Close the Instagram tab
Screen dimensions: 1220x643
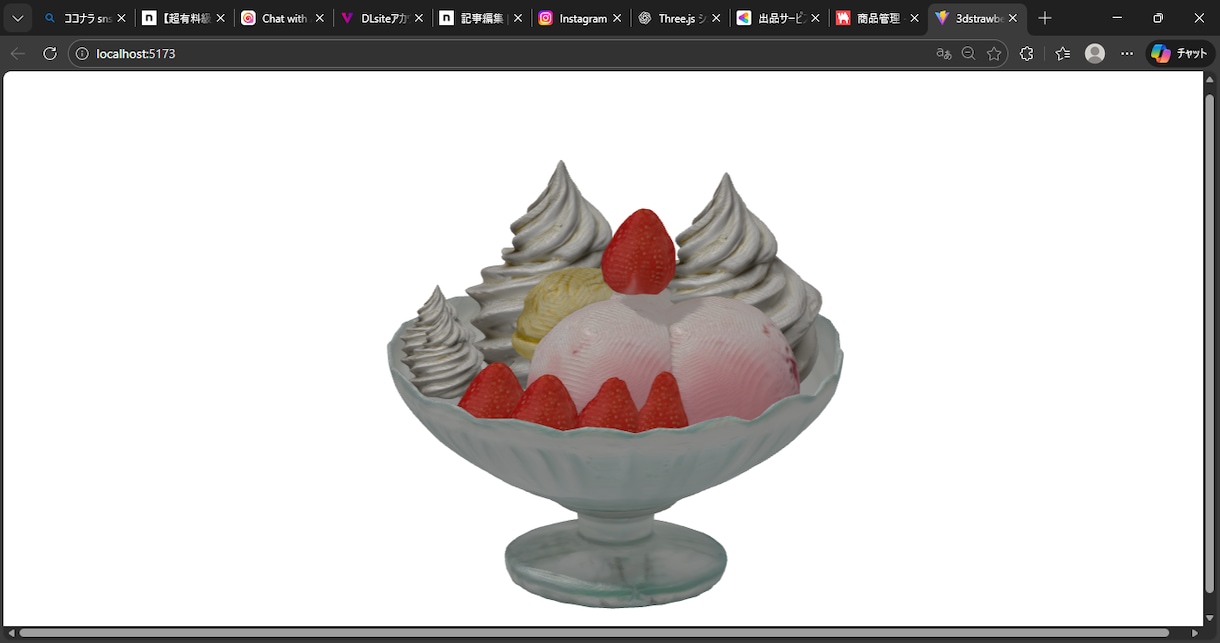pyautogui.click(x=617, y=18)
